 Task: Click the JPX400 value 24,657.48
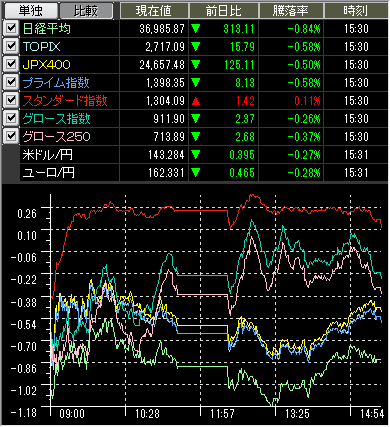[x=162, y=65]
